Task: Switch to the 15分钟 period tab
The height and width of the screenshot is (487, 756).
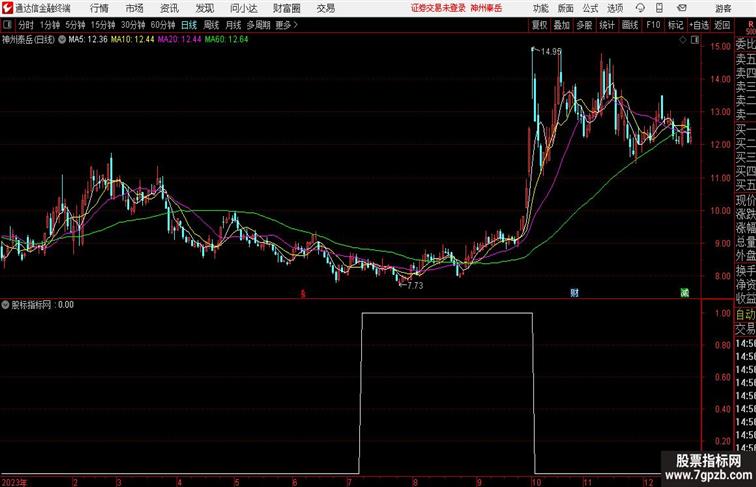Action: tap(103, 25)
